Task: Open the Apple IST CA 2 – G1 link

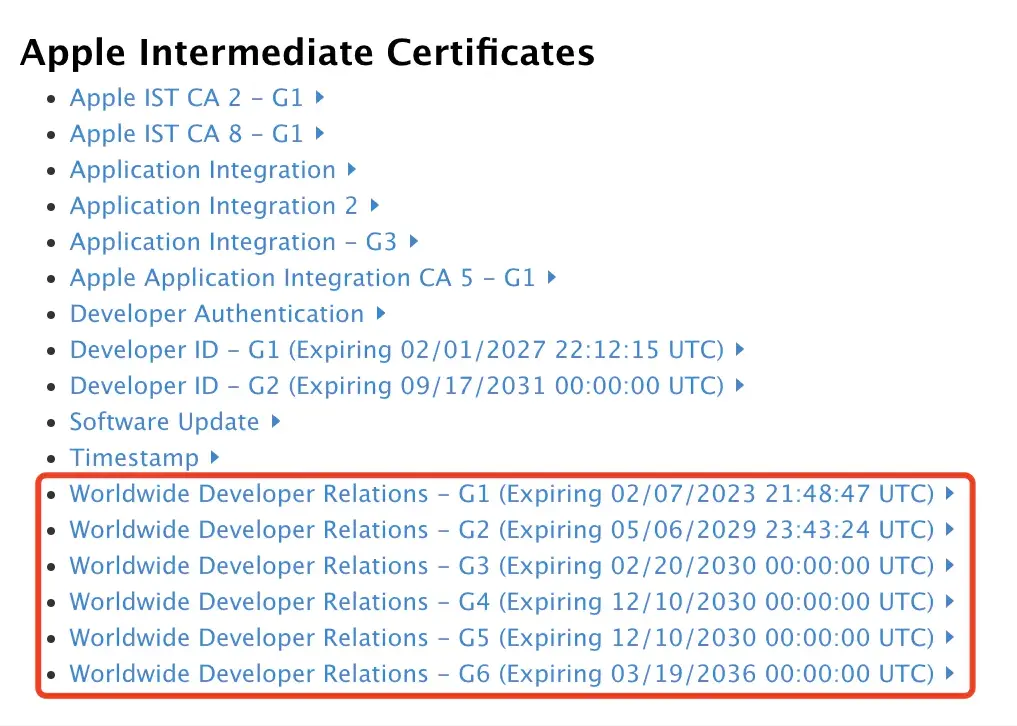Action: (x=186, y=98)
